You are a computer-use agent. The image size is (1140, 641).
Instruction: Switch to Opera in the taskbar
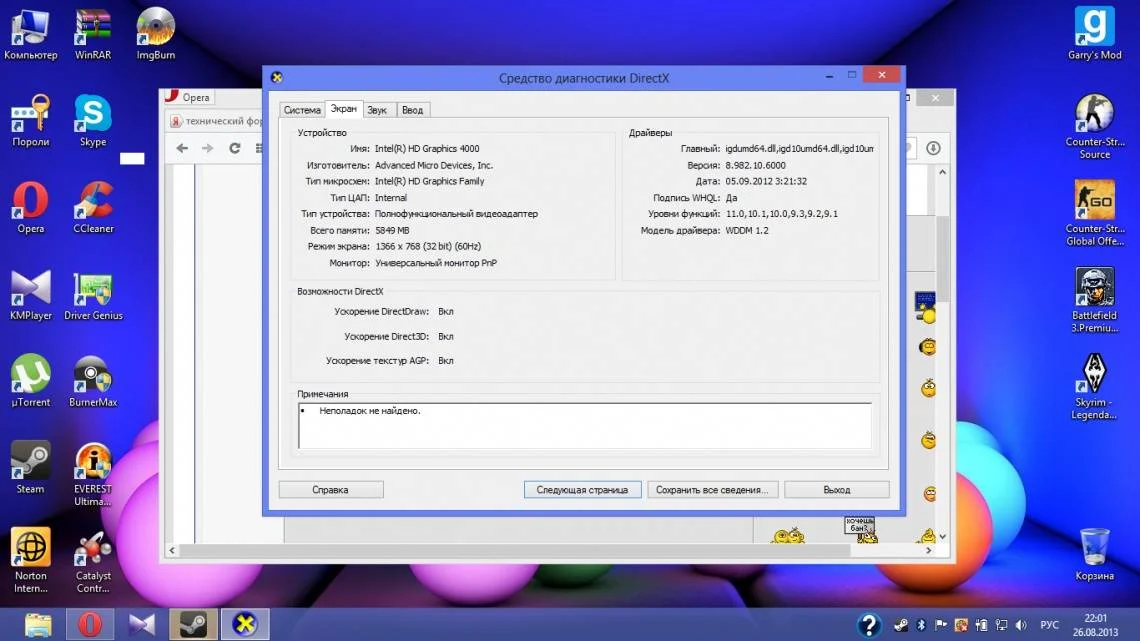click(x=90, y=624)
